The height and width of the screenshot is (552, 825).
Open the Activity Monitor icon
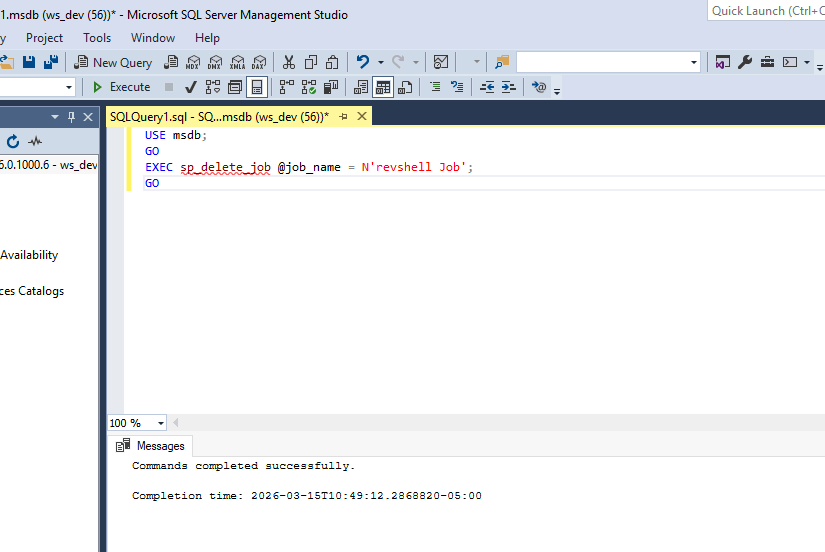[x=441, y=62]
